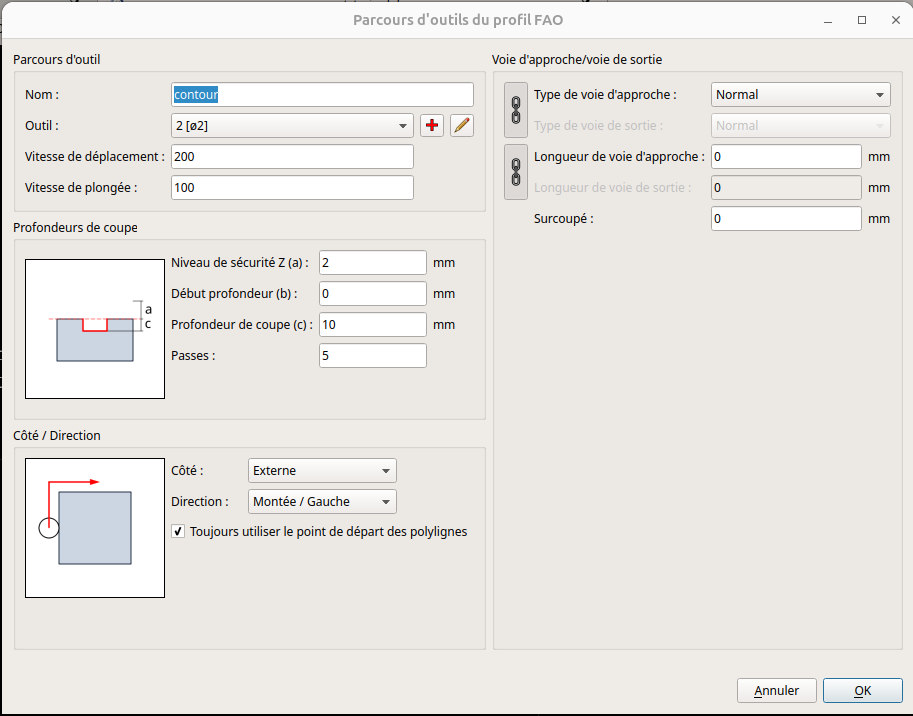The height and width of the screenshot is (716, 913).
Task: Open the Direction dropdown showing Montée / Gauche
Action: [x=321, y=502]
